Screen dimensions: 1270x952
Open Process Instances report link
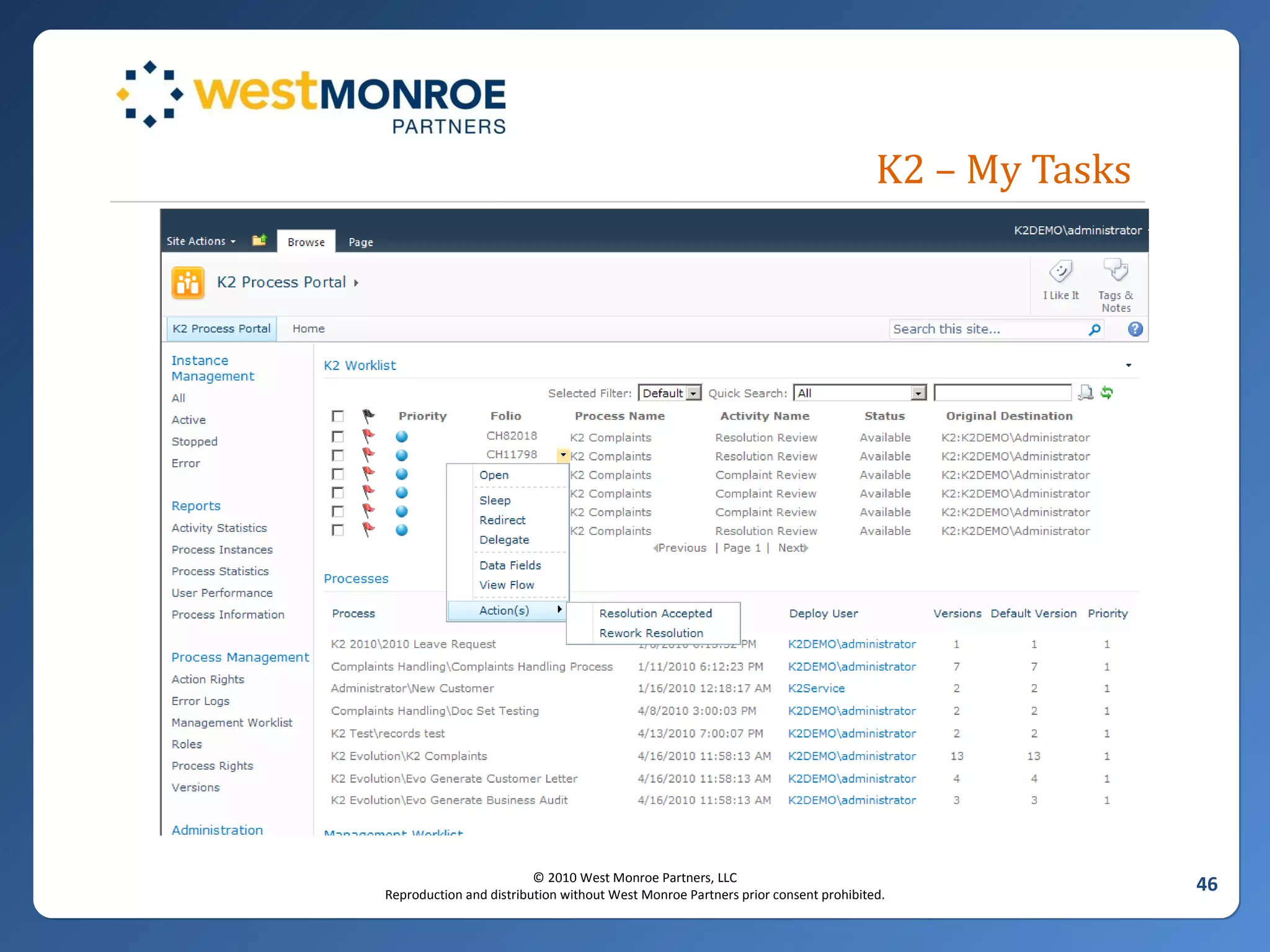(222, 550)
